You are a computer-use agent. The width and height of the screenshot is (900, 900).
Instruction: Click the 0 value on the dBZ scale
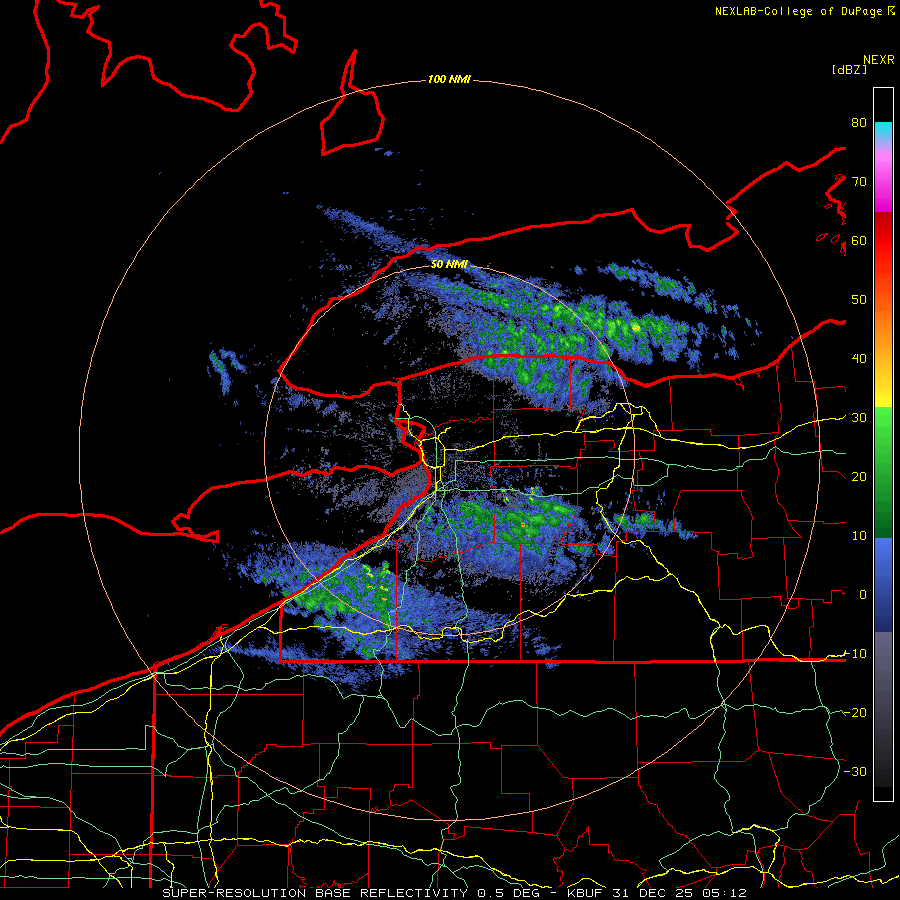[863, 595]
